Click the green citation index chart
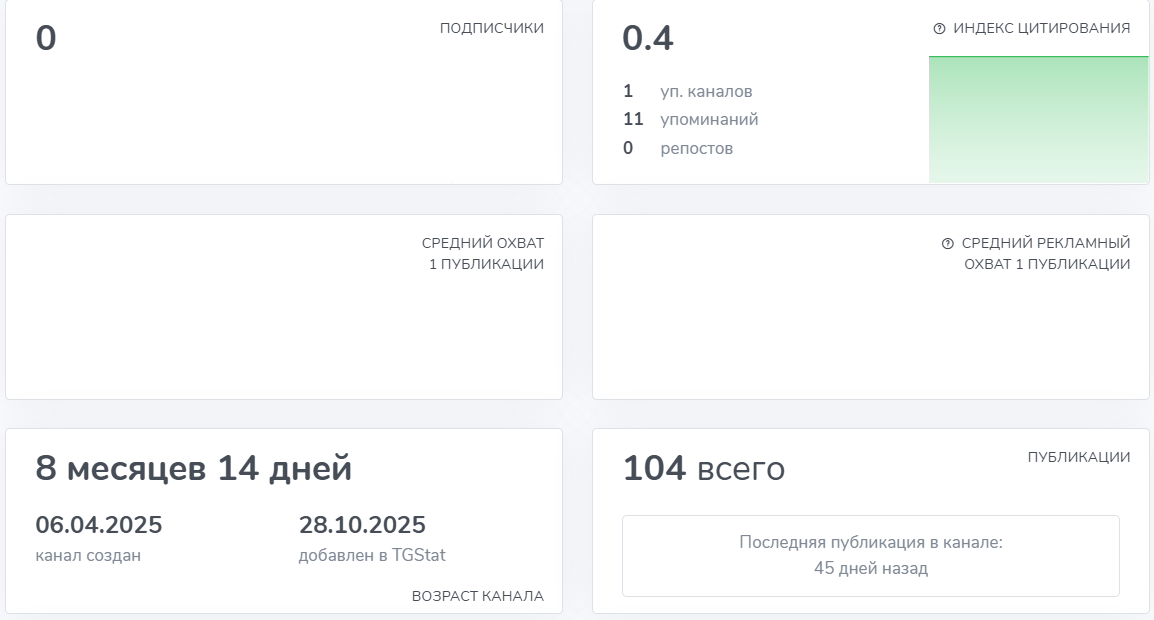Screen dimensions: 1154x620 click(x=1038, y=120)
